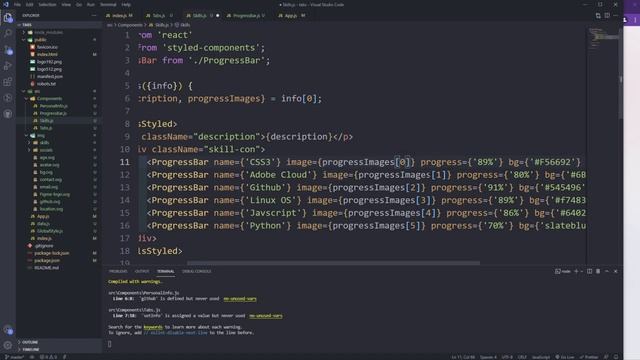Open the View menu
Screen dimensions: 640x360
(66, 4)
